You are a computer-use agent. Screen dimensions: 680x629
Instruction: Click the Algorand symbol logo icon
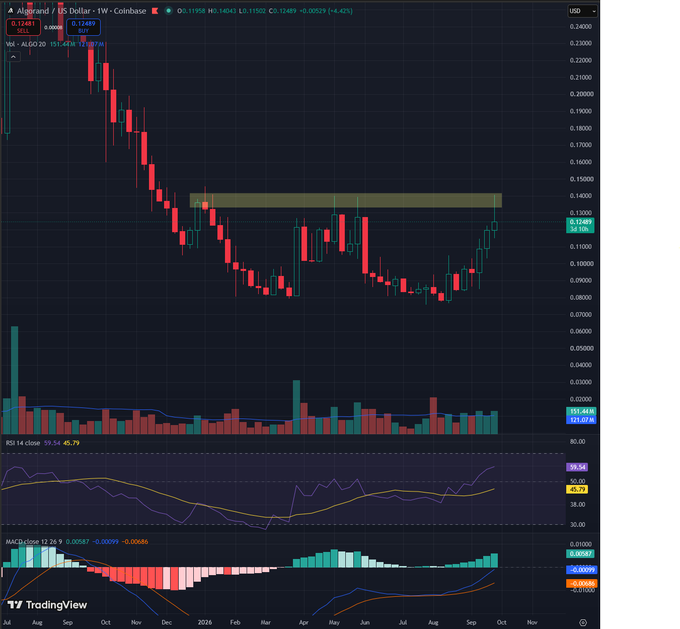tap(10, 11)
